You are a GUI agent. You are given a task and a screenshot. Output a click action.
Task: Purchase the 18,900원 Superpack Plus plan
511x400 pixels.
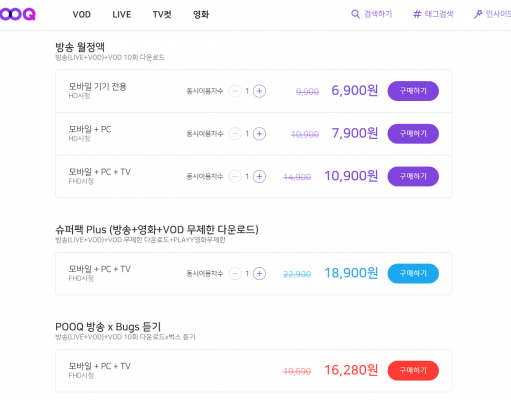[413, 274]
